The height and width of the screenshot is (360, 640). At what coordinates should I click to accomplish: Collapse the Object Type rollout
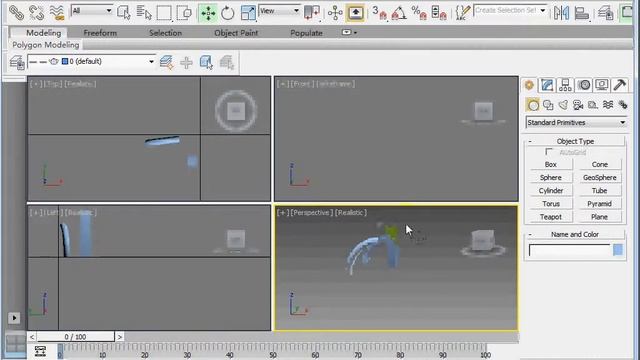click(575, 141)
